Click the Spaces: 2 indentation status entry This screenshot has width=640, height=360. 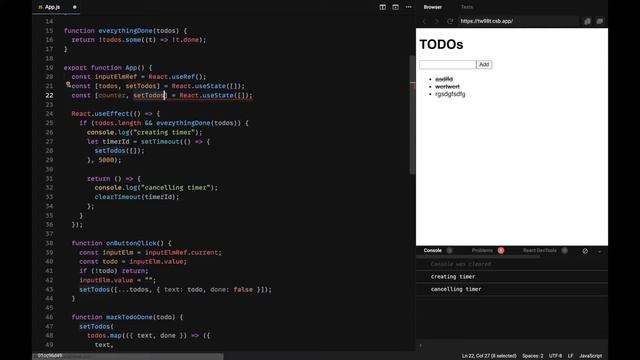click(x=533, y=356)
